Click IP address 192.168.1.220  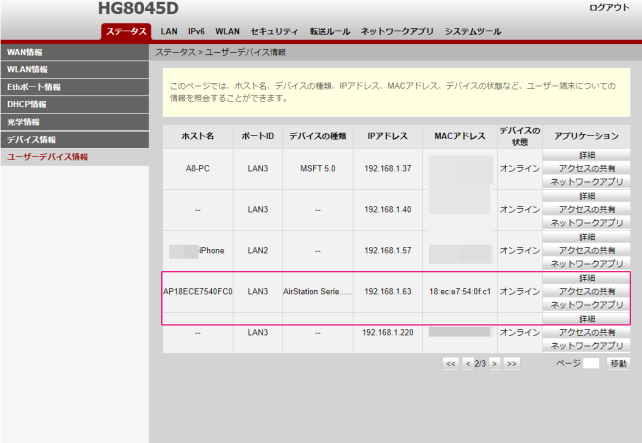(388, 332)
